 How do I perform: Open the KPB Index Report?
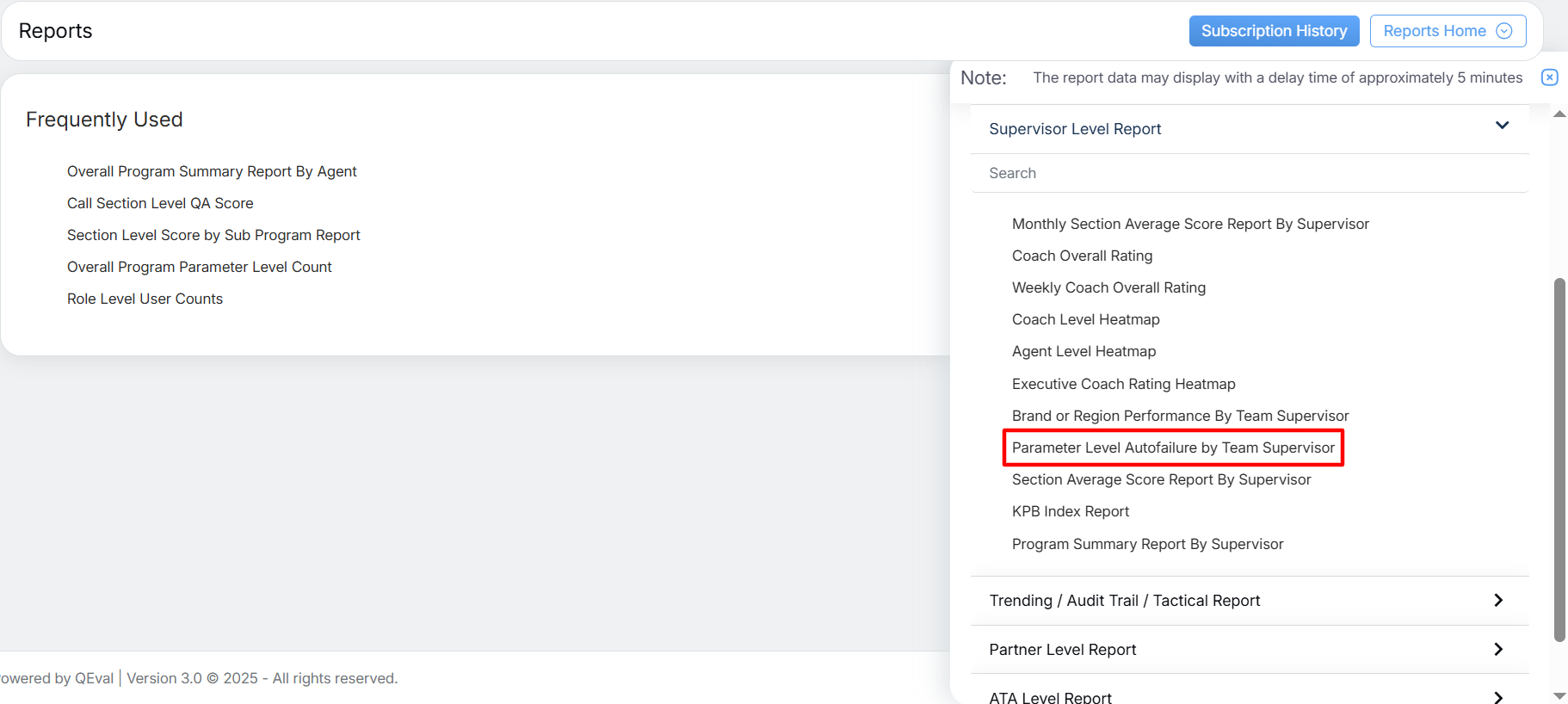[1071, 511]
